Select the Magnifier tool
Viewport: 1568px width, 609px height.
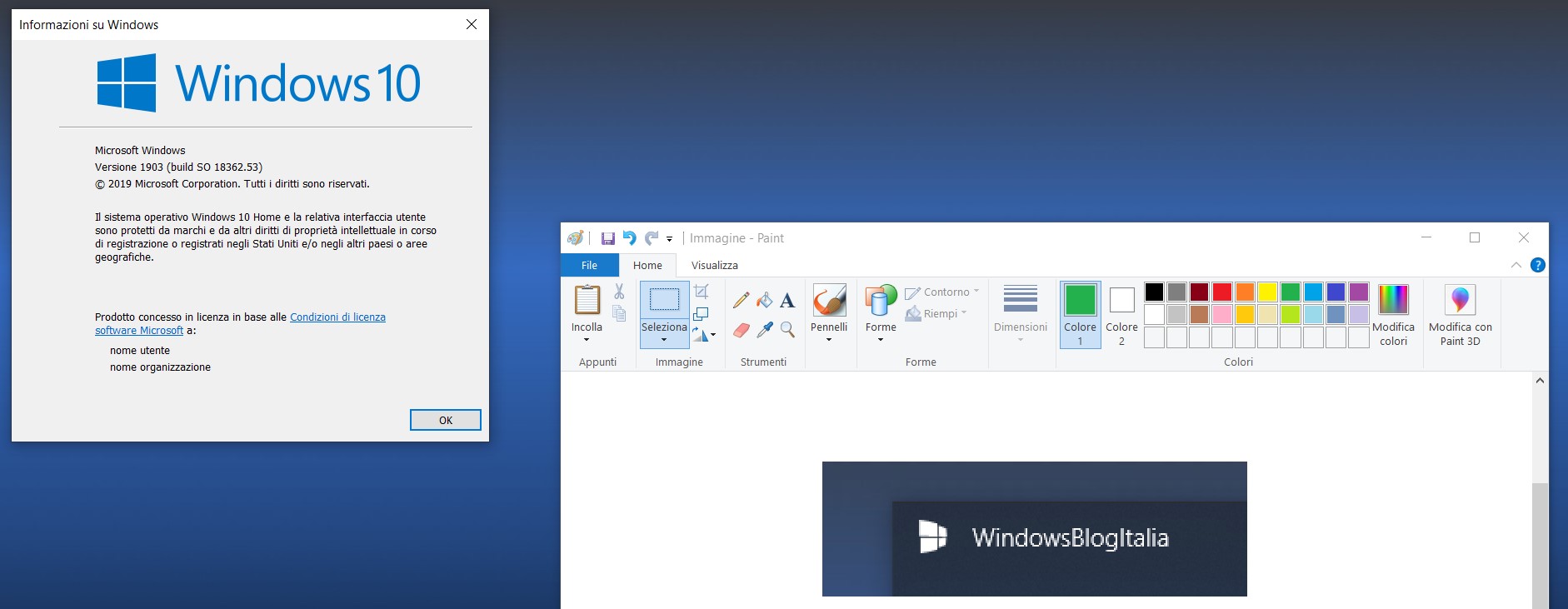787,330
